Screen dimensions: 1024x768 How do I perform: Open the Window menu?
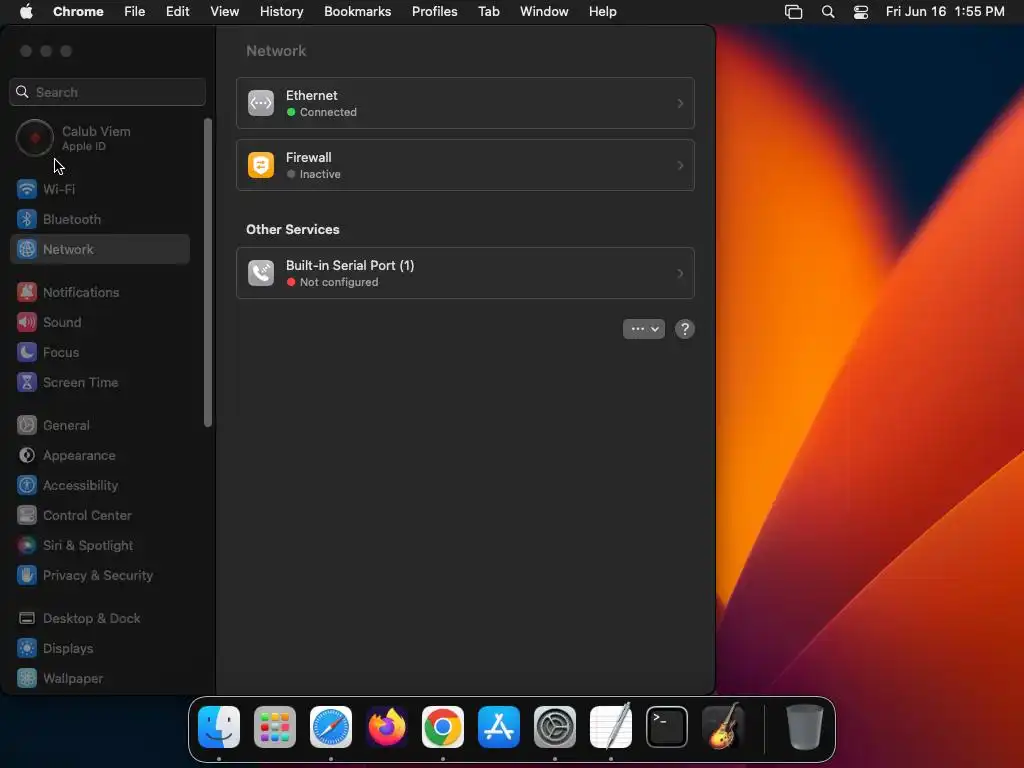tap(544, 12)
